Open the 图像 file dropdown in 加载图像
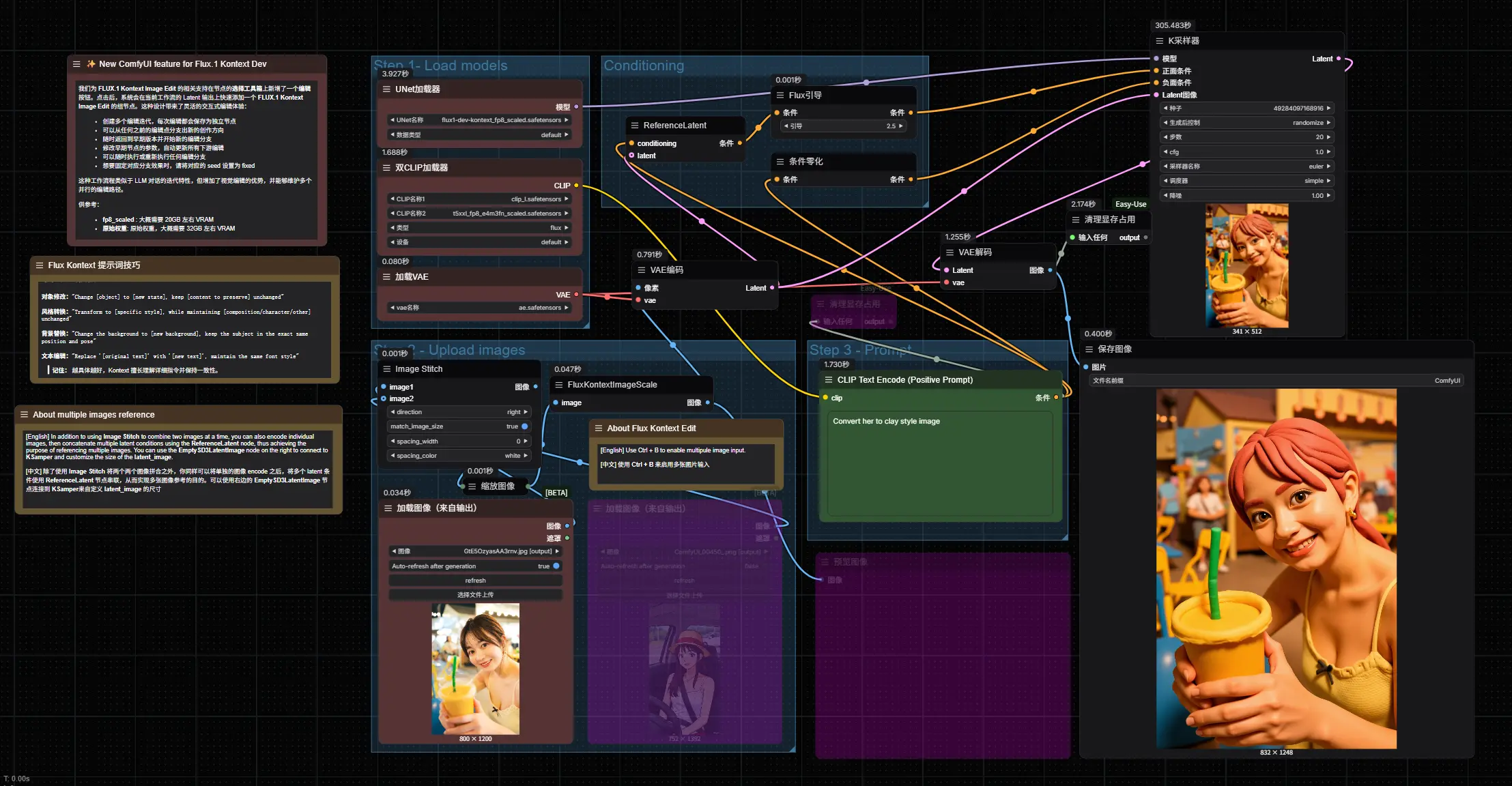Screen dimensions: 1512x786 pyautogui.click(x=475, y=551)
